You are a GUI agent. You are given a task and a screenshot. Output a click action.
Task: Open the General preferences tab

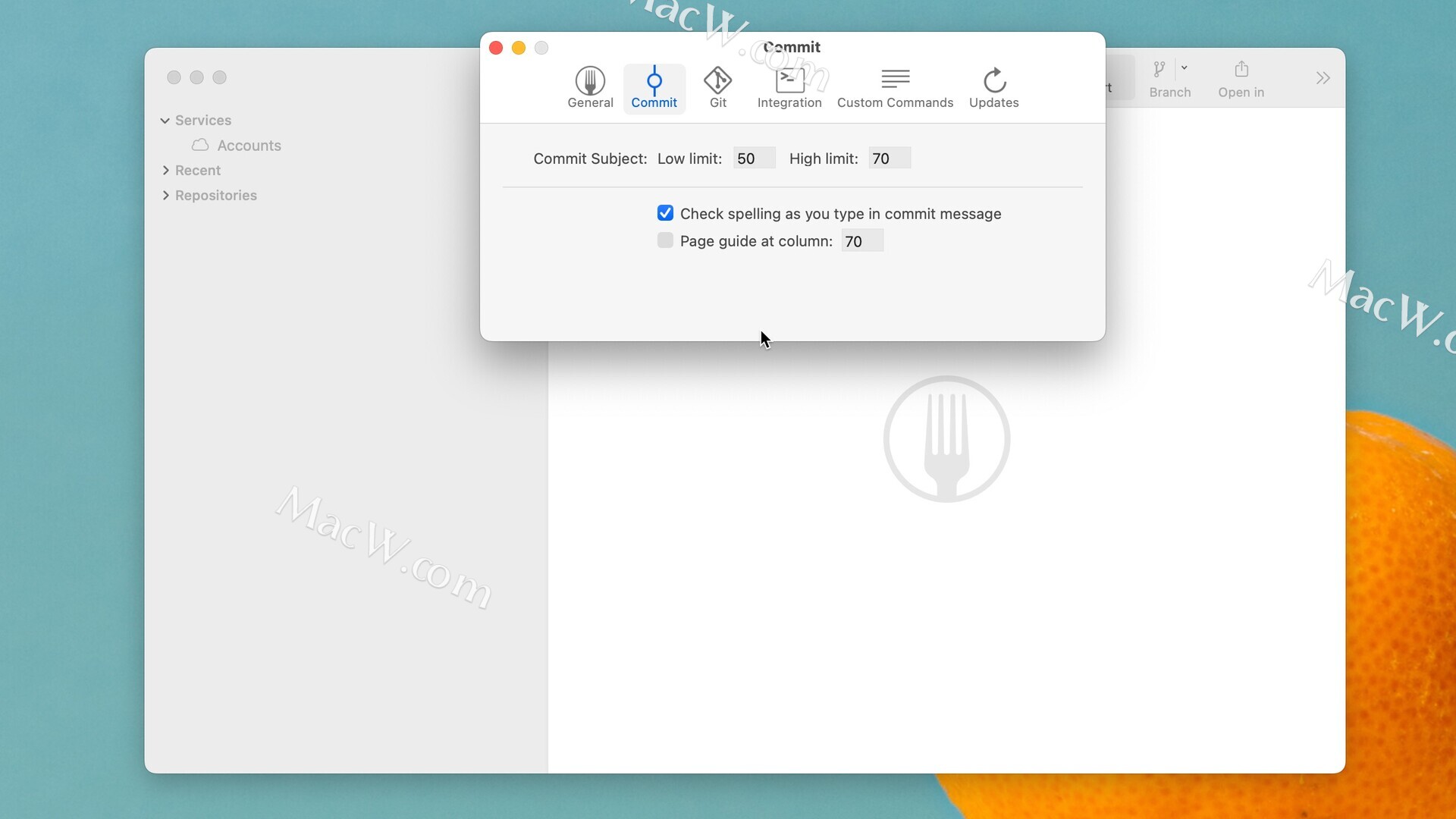[x=590, y=88]
